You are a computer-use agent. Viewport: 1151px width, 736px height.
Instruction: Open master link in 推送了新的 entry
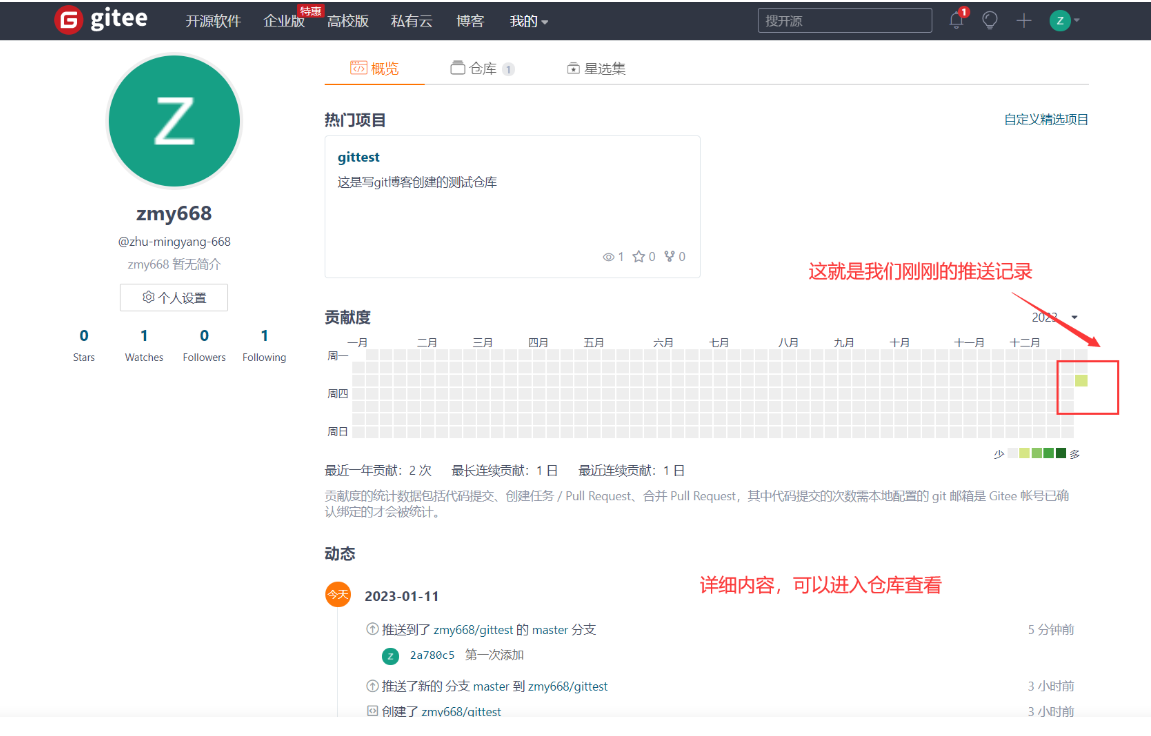tap(491, 686)
